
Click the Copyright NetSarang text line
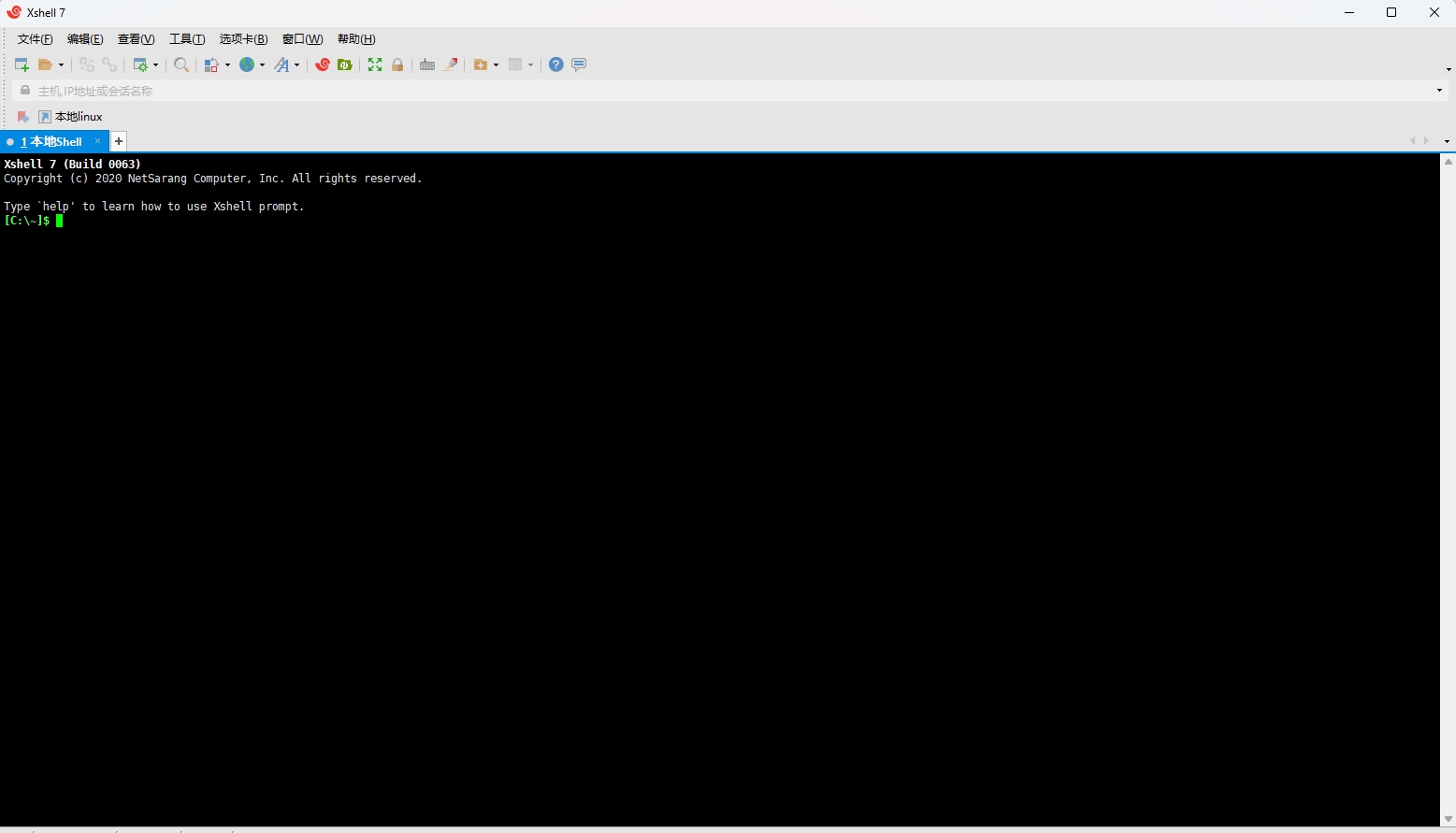212,179
